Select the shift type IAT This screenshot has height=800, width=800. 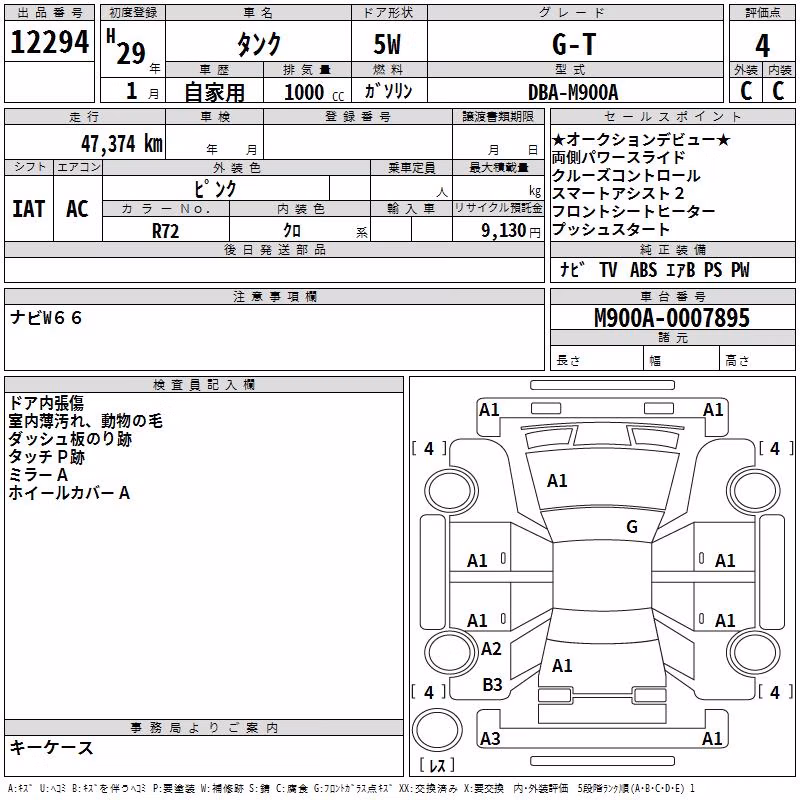(29, 209)
